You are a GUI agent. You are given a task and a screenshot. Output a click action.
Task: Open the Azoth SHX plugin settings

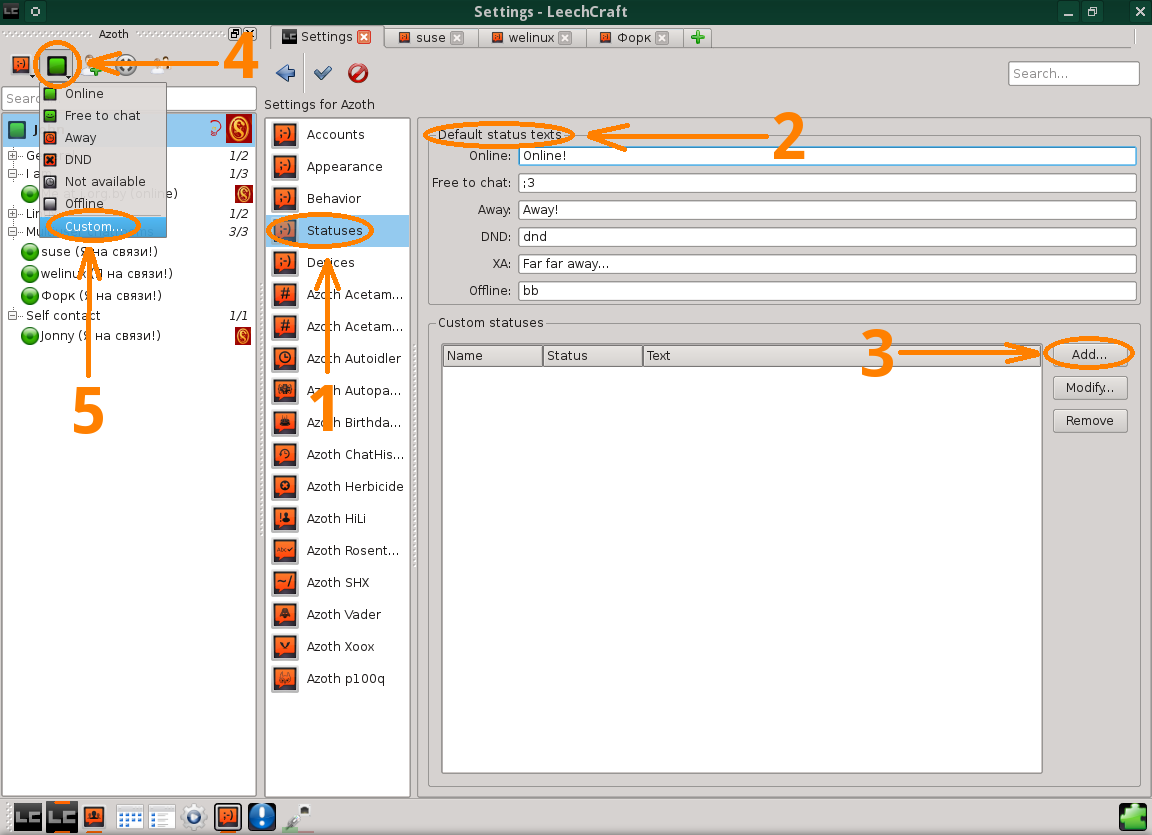coord(337,582)
